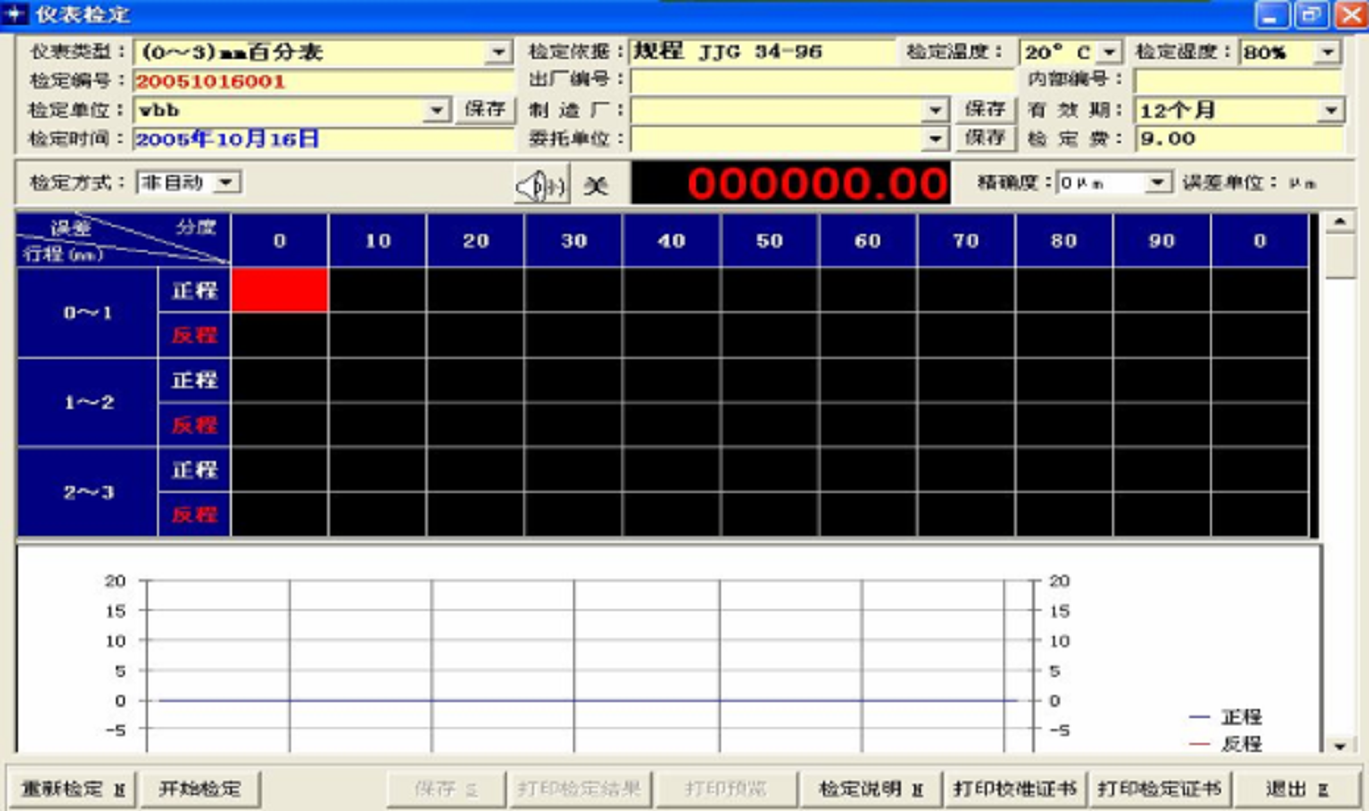Expand the 检定温度 dropdown

click(x=1109, y=52)
